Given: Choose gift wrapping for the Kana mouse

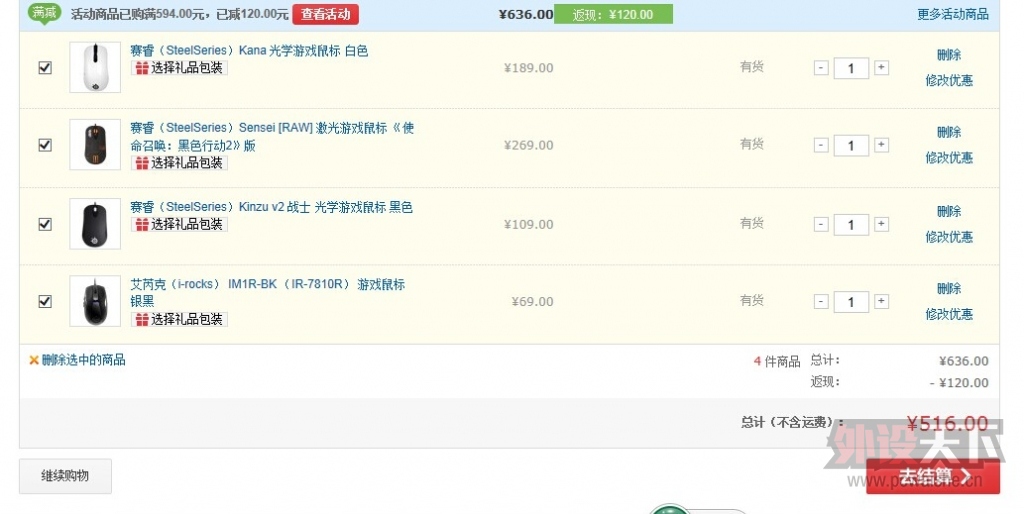Looking at the screenshot, I should pos(180,67).
